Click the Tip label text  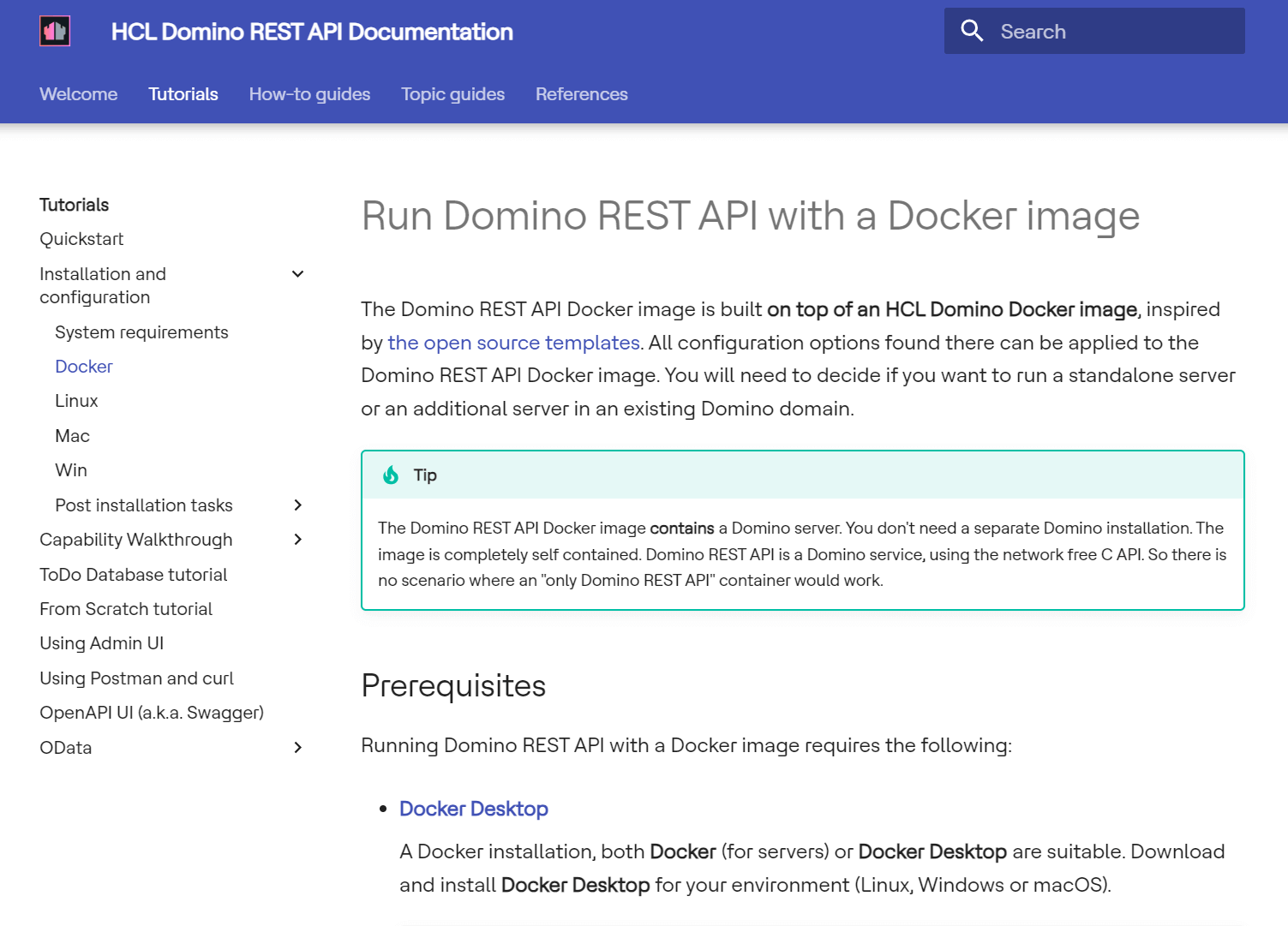425,475
